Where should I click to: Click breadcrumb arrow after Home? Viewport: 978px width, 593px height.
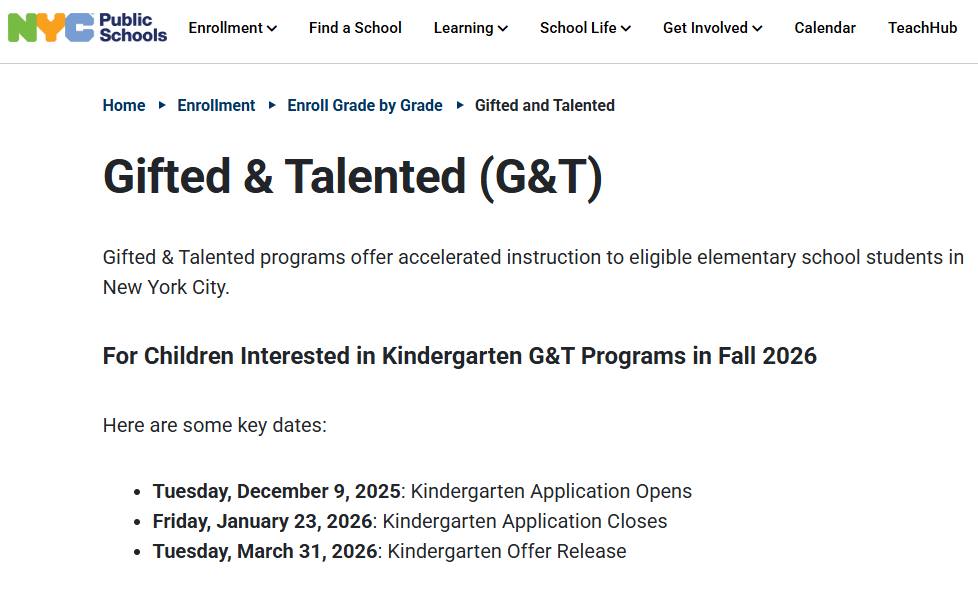tap(162, 105)
